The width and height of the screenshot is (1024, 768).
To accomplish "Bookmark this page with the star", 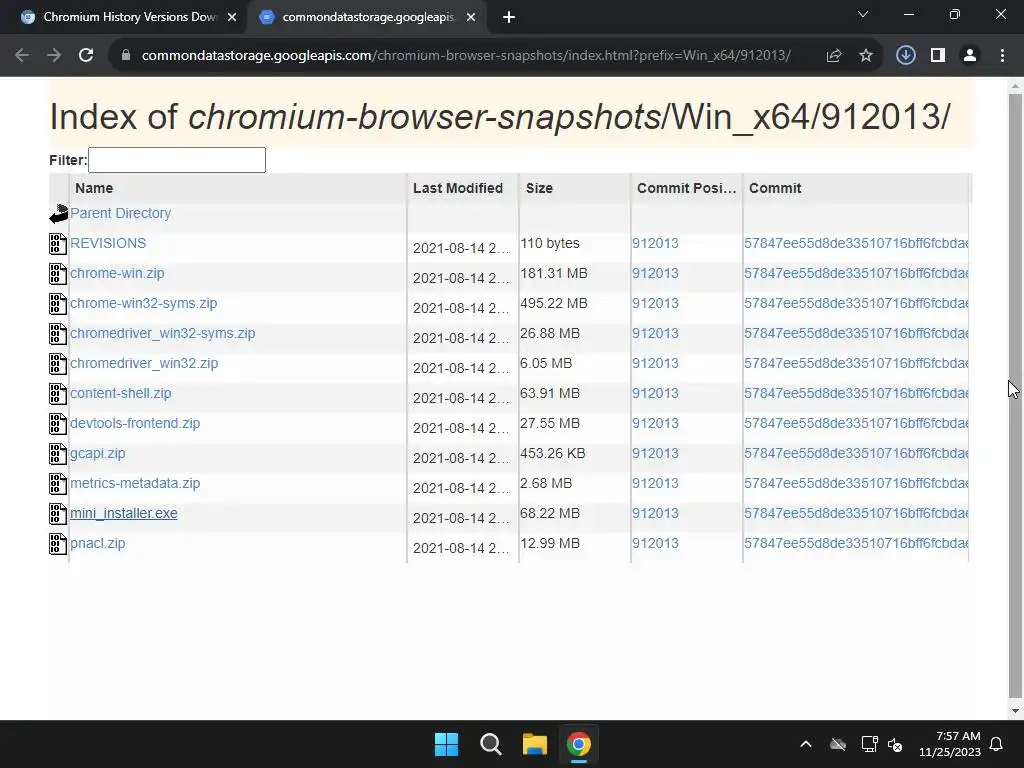I will [866, 56].
